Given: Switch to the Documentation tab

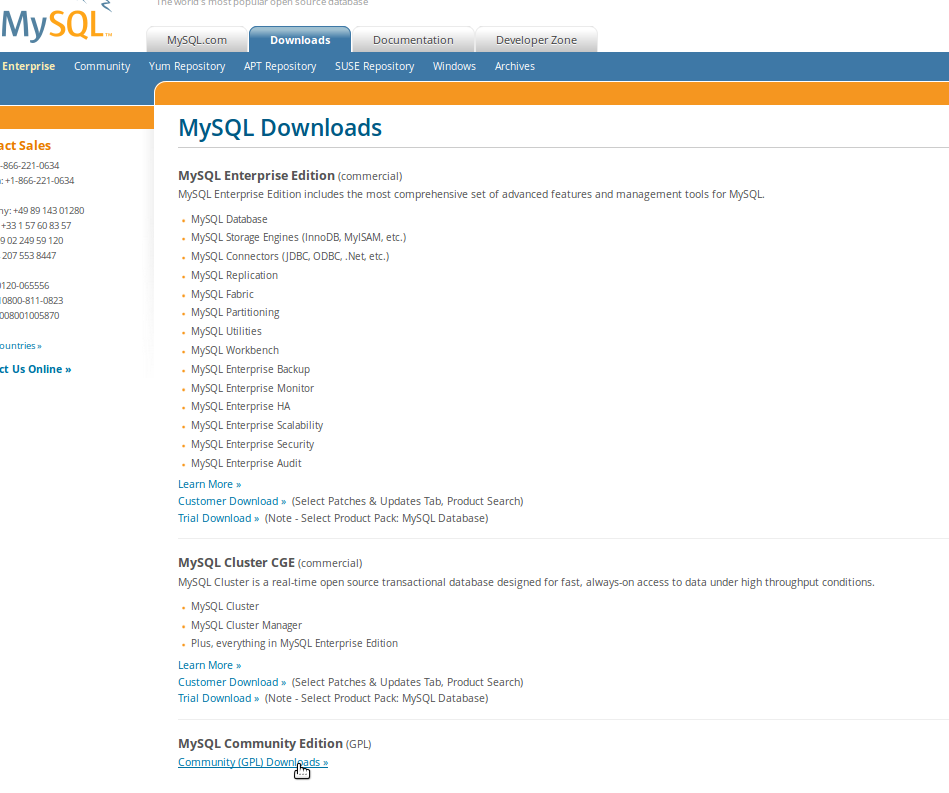Looking at the screenshot, I should pos(413,40).
